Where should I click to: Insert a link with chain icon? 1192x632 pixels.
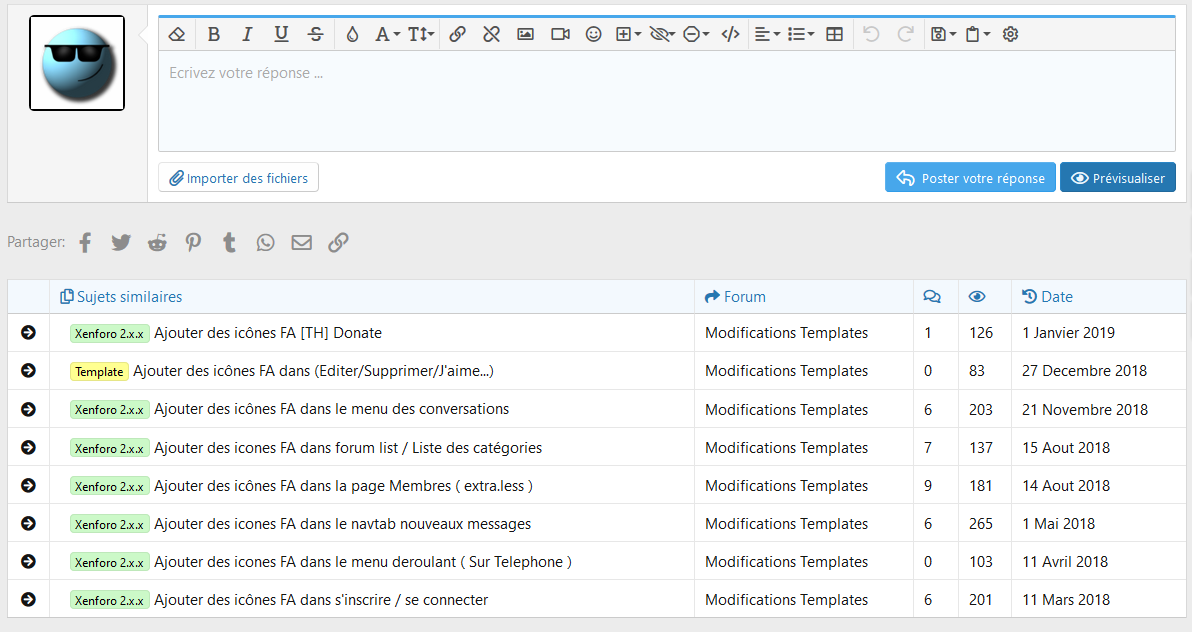[x=457, y=34]
